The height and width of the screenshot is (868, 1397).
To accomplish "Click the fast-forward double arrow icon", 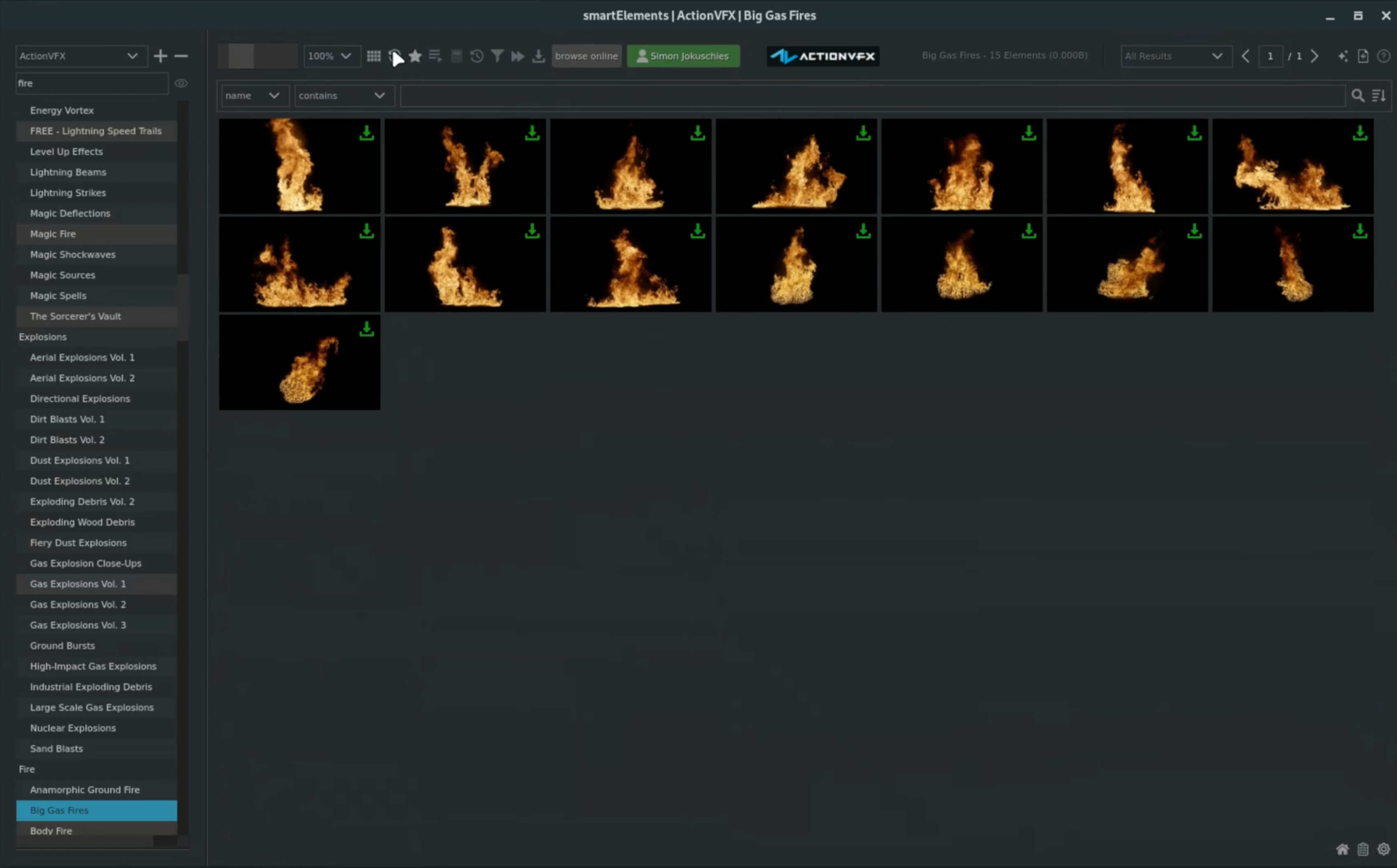I will coord(517,56).
